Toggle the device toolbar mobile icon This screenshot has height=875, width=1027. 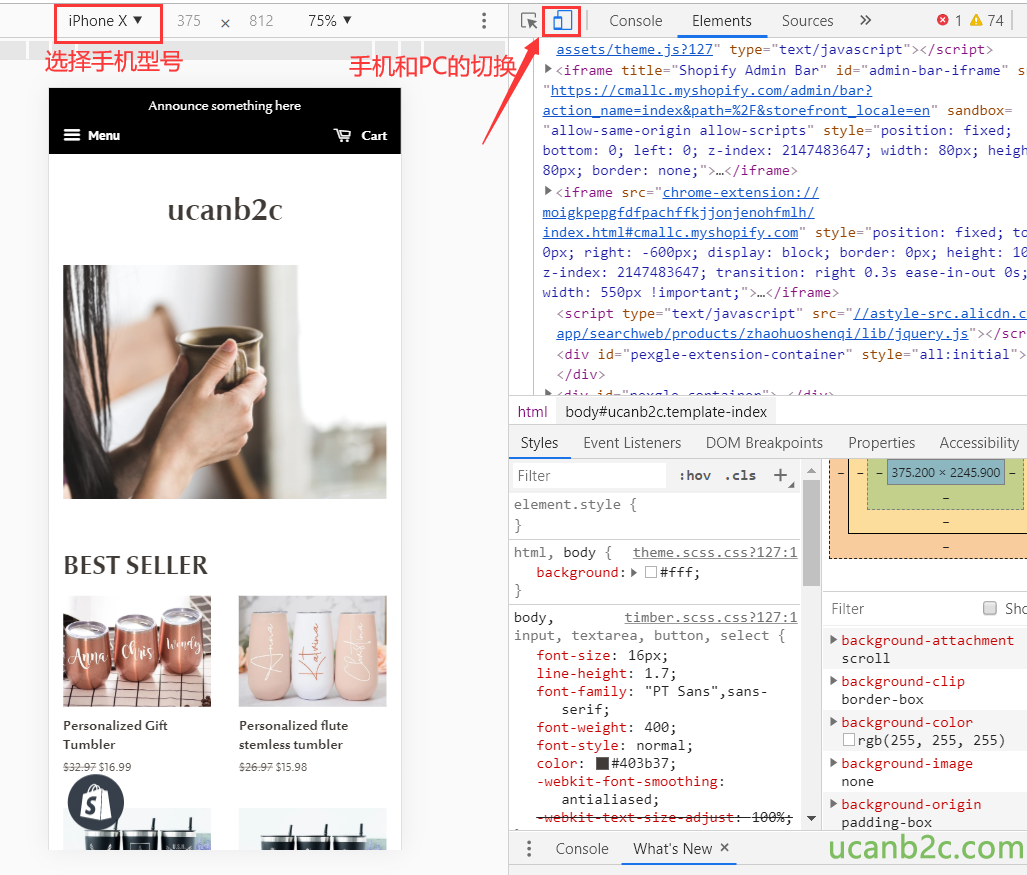pos(562,20)
